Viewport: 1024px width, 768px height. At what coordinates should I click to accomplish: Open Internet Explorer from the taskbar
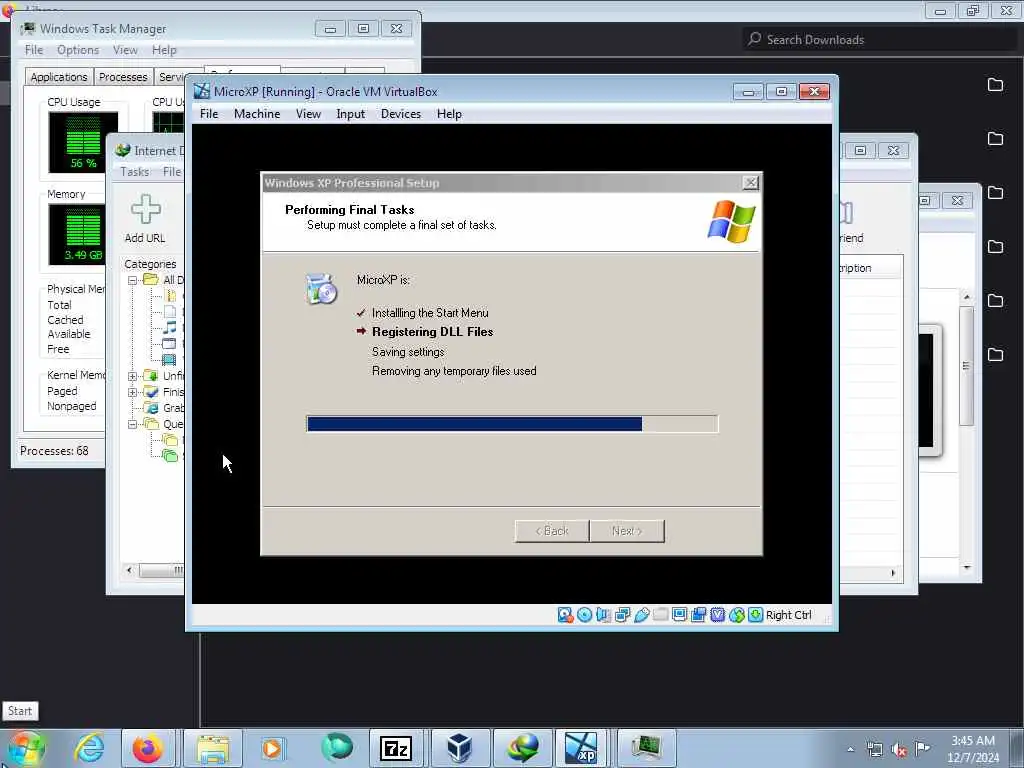[89, 748]
